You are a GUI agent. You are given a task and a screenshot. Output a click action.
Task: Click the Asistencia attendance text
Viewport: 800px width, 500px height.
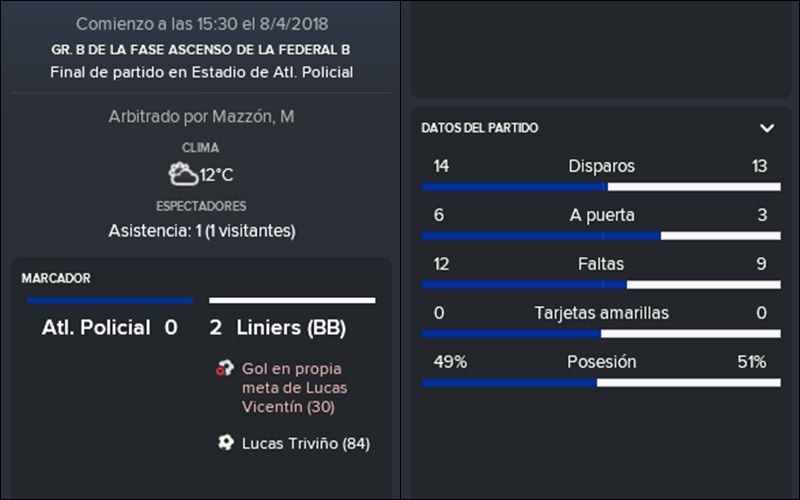[x=202, y=231]
